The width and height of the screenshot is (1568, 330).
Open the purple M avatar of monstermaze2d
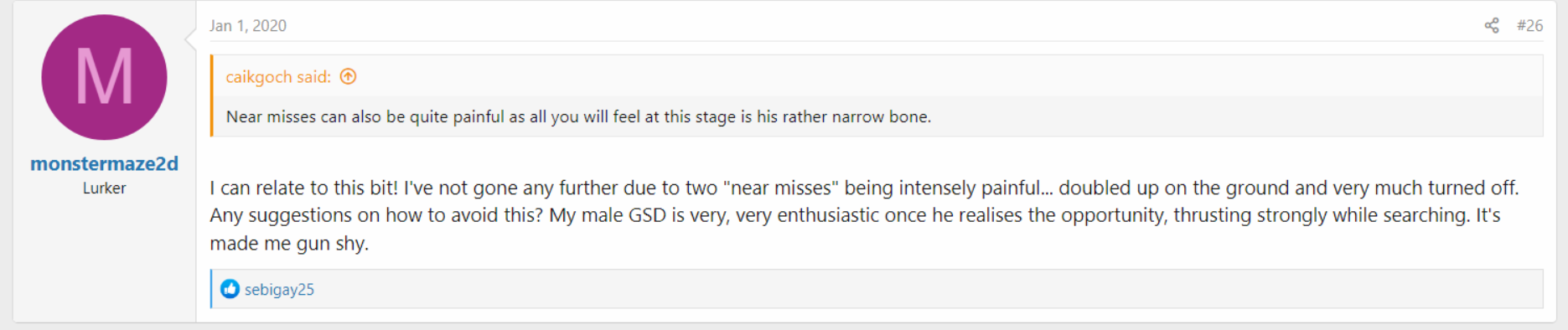[104, 77]
